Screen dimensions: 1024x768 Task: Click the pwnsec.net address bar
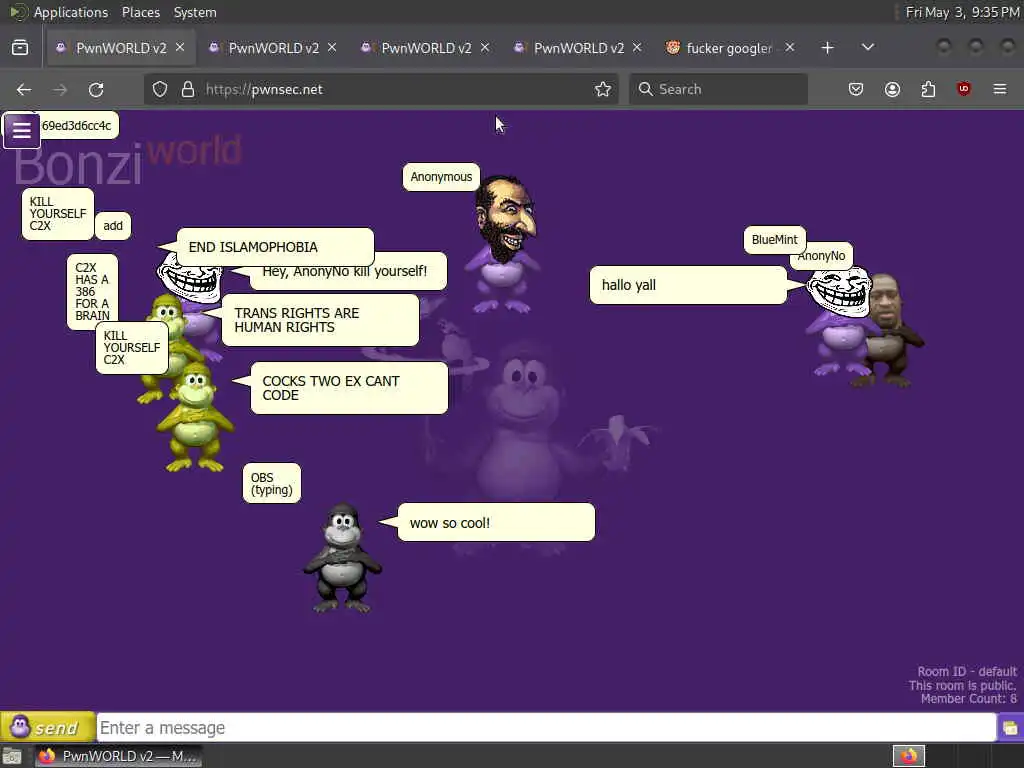[x=382, y=89]
